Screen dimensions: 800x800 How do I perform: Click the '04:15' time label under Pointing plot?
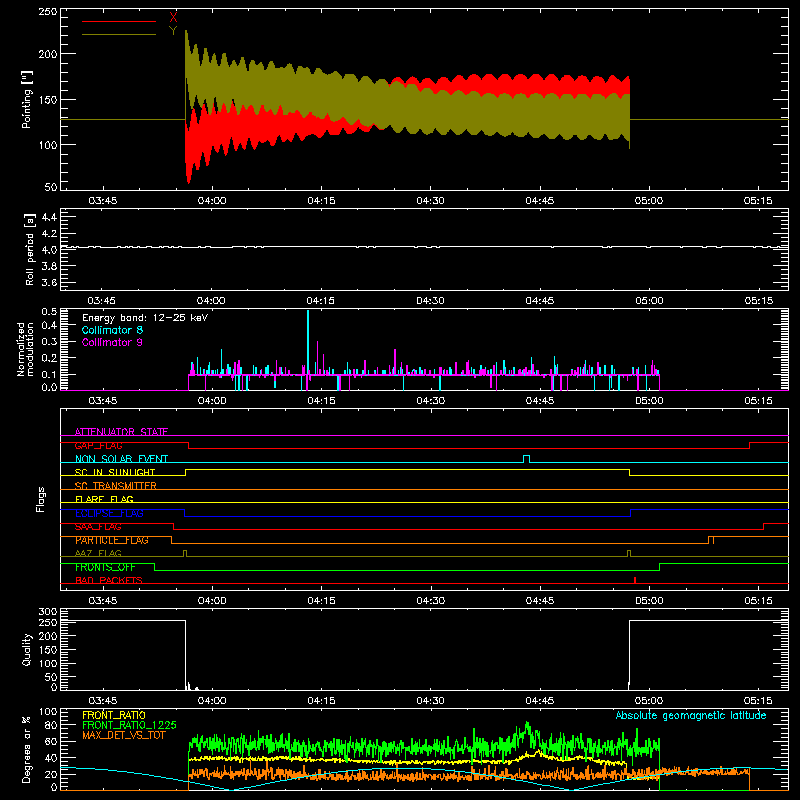pos(321,201)
